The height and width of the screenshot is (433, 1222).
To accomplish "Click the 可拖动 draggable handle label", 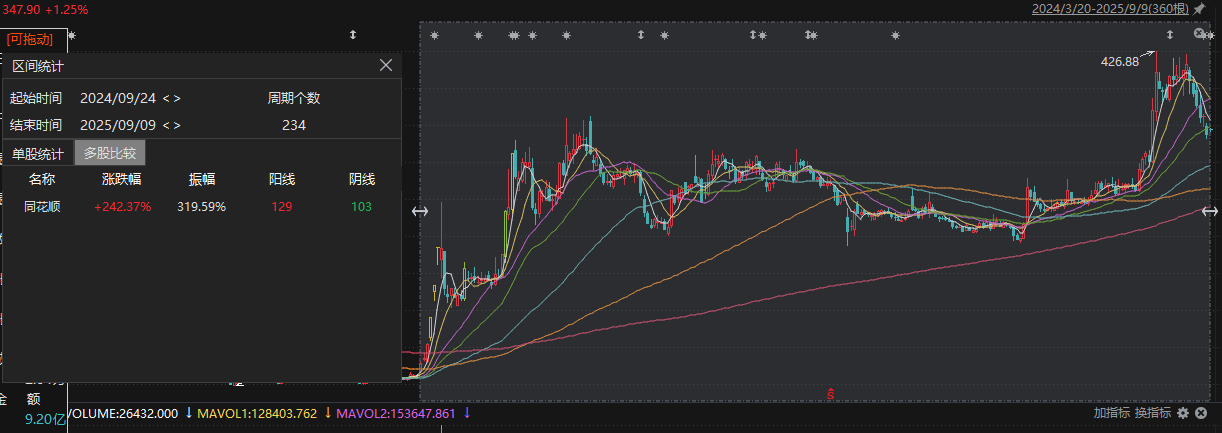I will tap(30, 39).
